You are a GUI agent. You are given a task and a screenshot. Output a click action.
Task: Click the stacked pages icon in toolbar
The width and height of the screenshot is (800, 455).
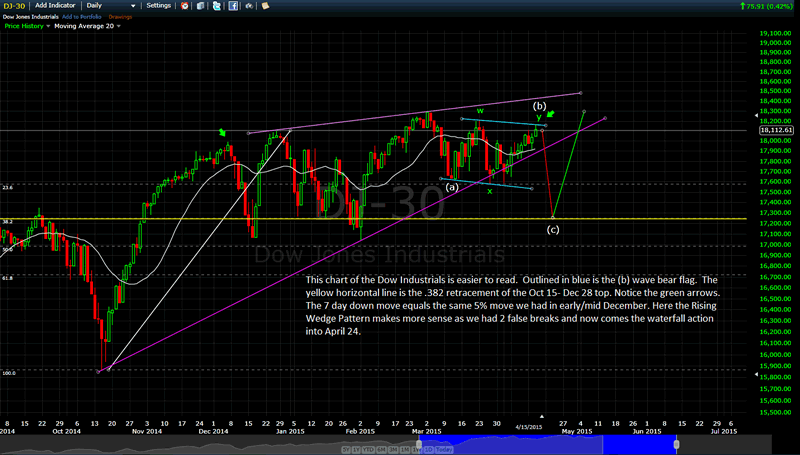point(201,6)
